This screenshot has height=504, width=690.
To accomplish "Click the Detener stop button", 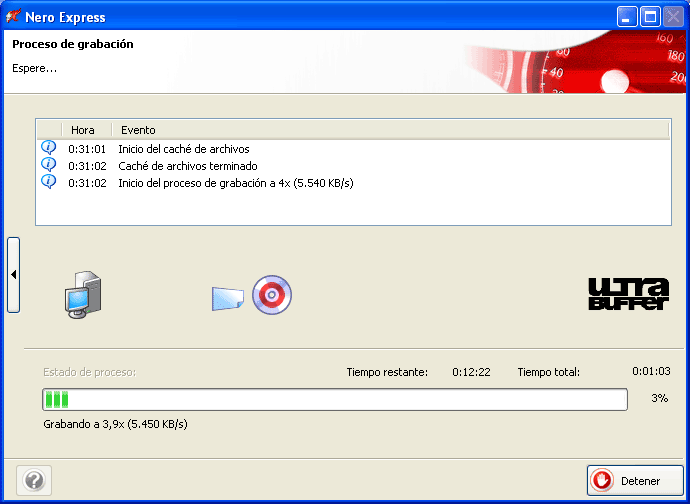I will (x=635, y=481).
